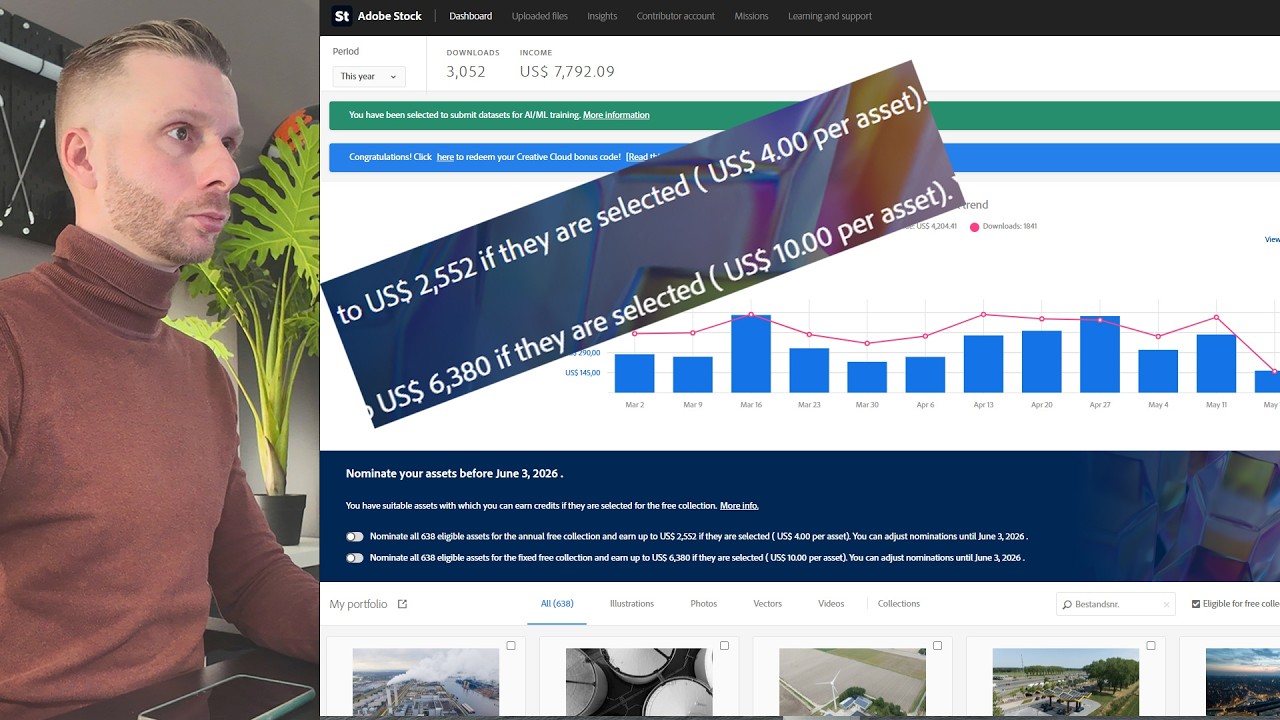Open the black and white storage tanks thumbnail
The width and height of the screenshot is (1280, 720).
pyautogui.click(x=639, y=684)
